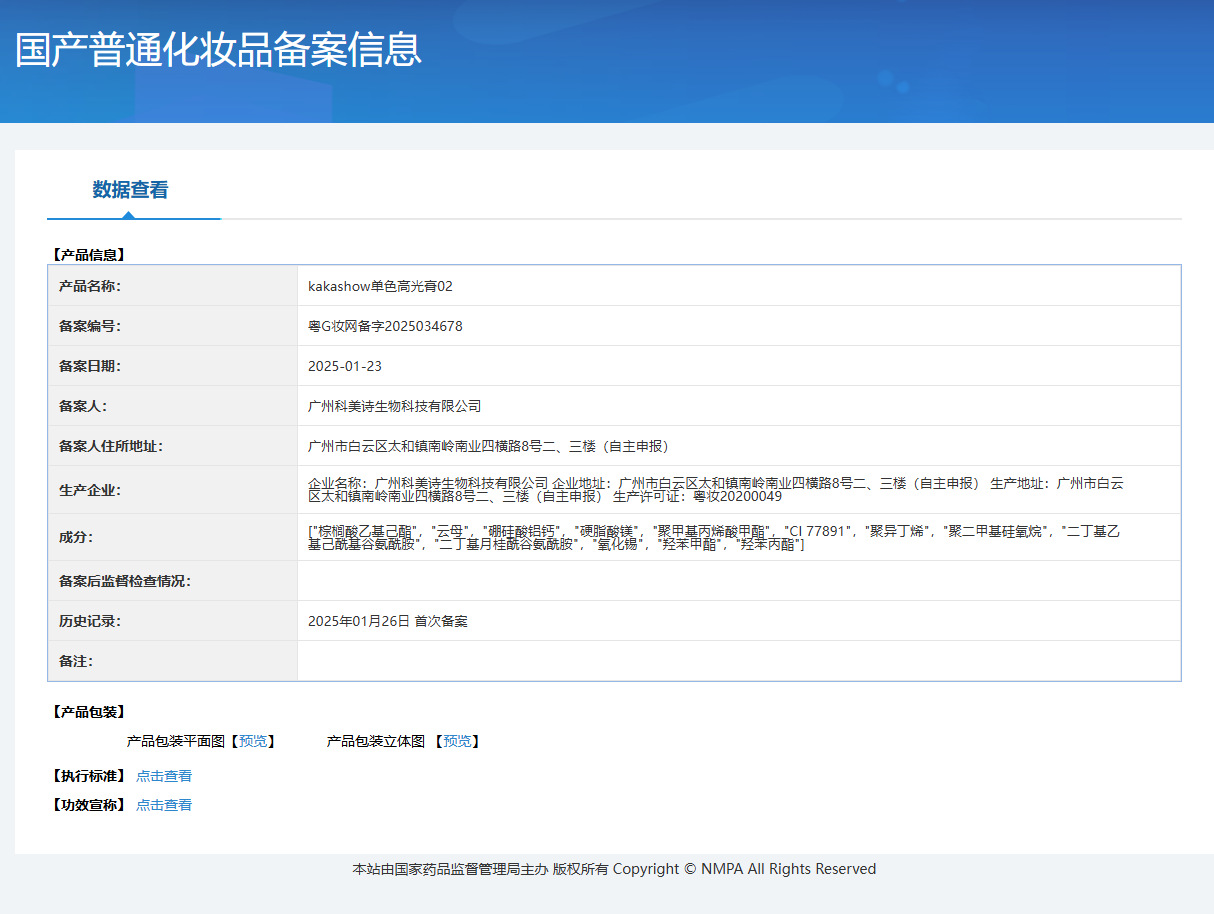Click the filing number 粤G妆网备字2025034678
The height and width of the screenshot is (914, 1214).
385,326
